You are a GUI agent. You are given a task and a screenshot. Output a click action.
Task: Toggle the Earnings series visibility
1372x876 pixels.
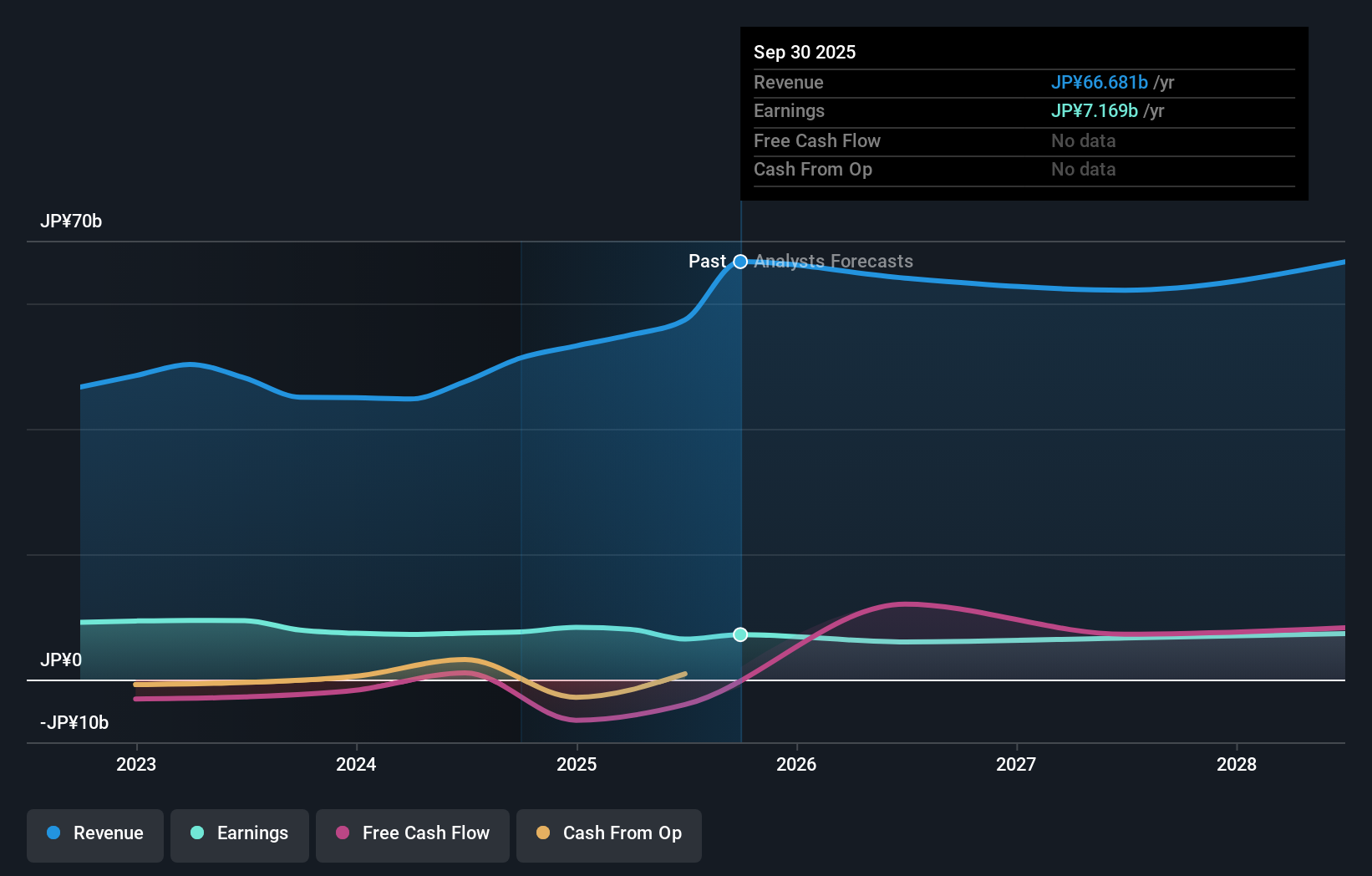tap(240, 833)
